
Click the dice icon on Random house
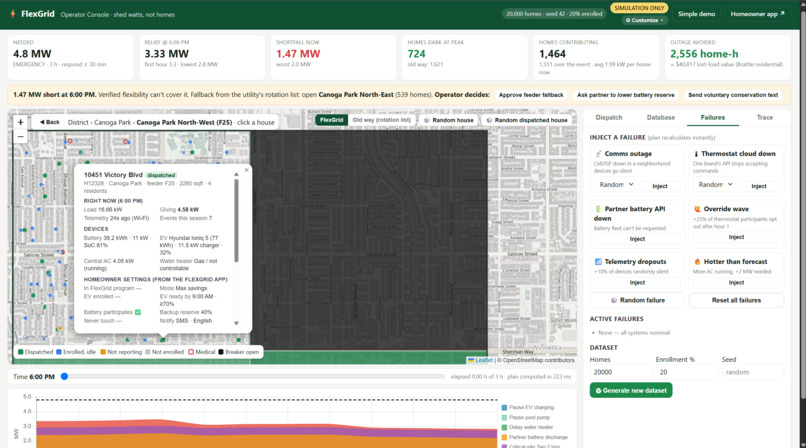click(x=427, y=120)
